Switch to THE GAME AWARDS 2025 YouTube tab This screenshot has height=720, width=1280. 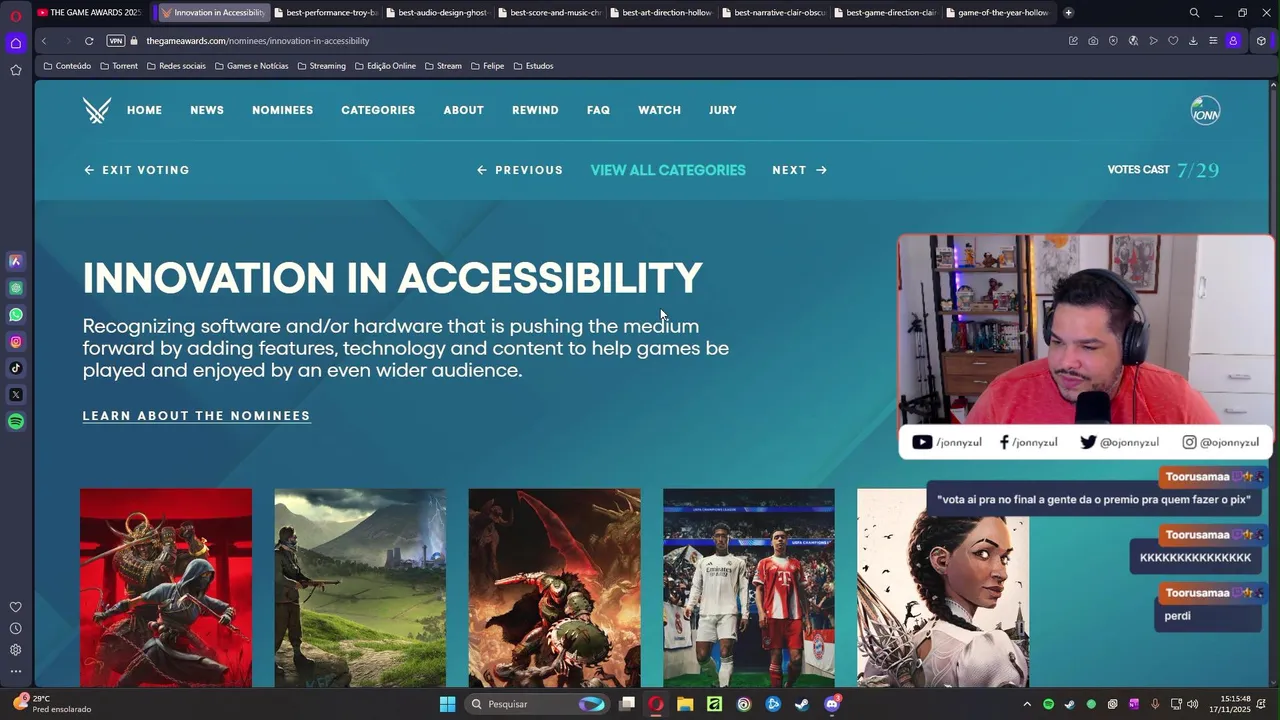90,13
